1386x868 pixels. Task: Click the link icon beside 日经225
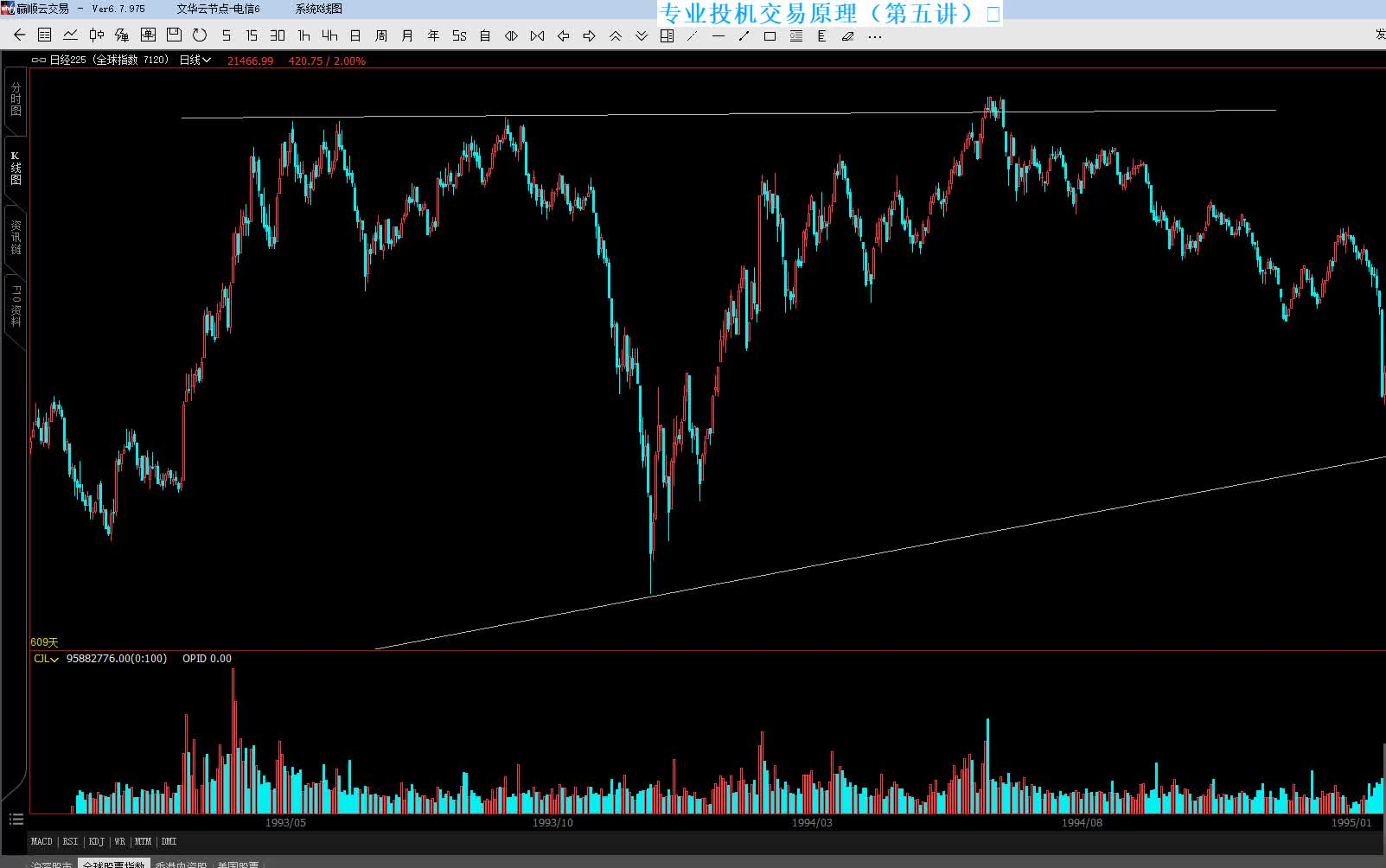[x=38, y=61]
